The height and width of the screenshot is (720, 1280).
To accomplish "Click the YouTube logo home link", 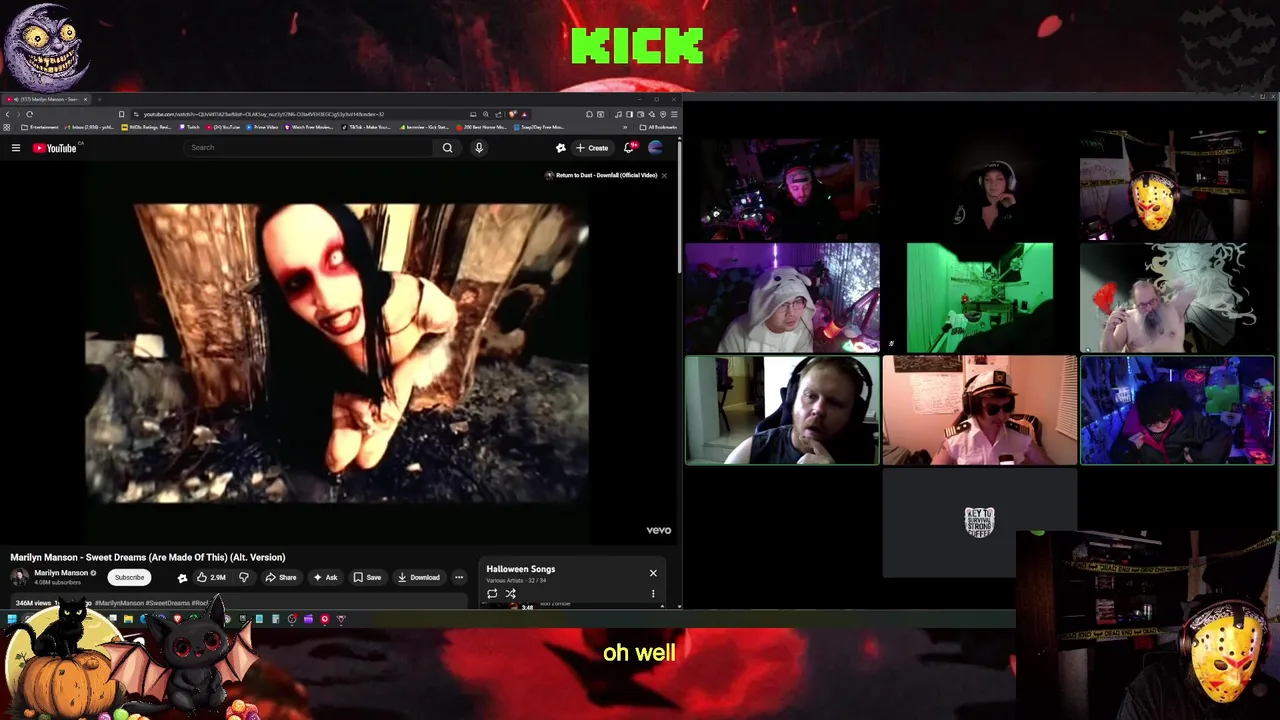I will pos(54,148).
